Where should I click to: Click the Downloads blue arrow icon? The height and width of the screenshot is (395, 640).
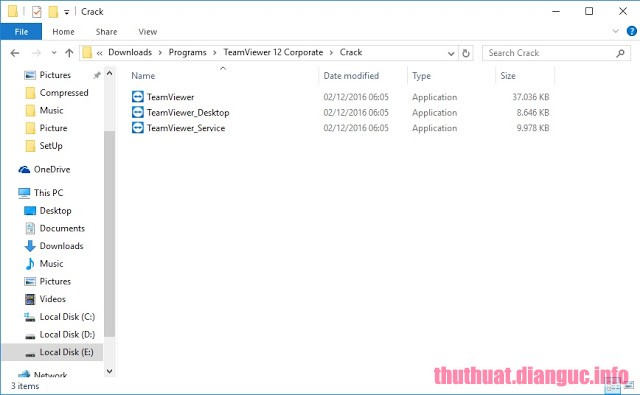pos(30,246)
